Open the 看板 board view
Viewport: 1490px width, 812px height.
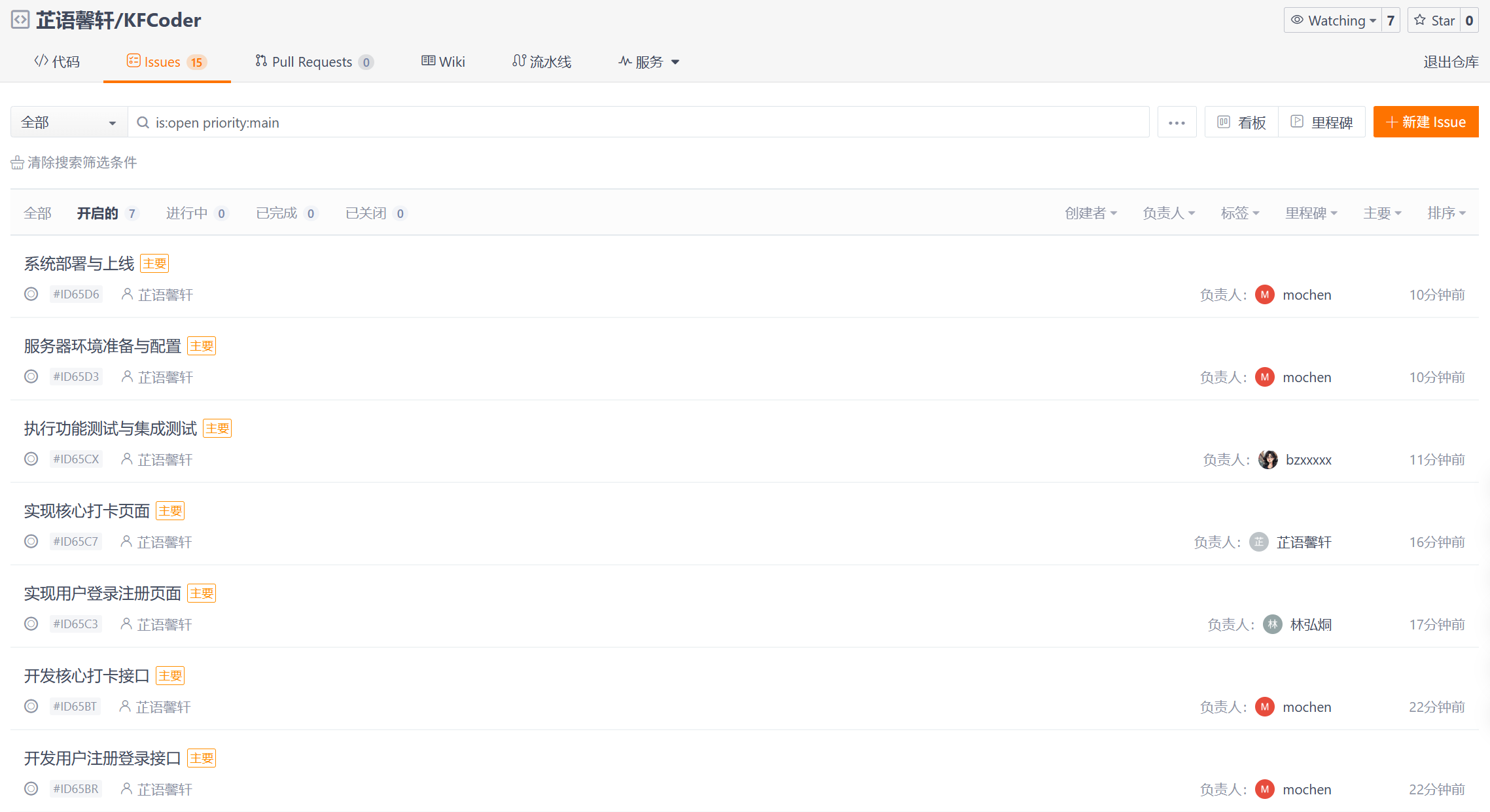[1241, 122]
